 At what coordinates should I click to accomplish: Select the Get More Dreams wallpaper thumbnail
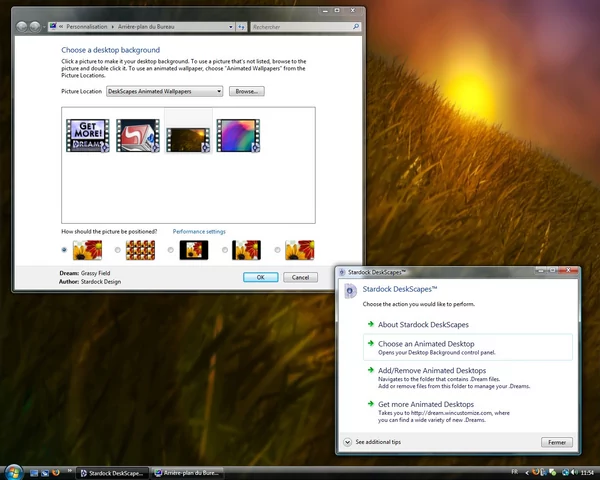[88, 136]
